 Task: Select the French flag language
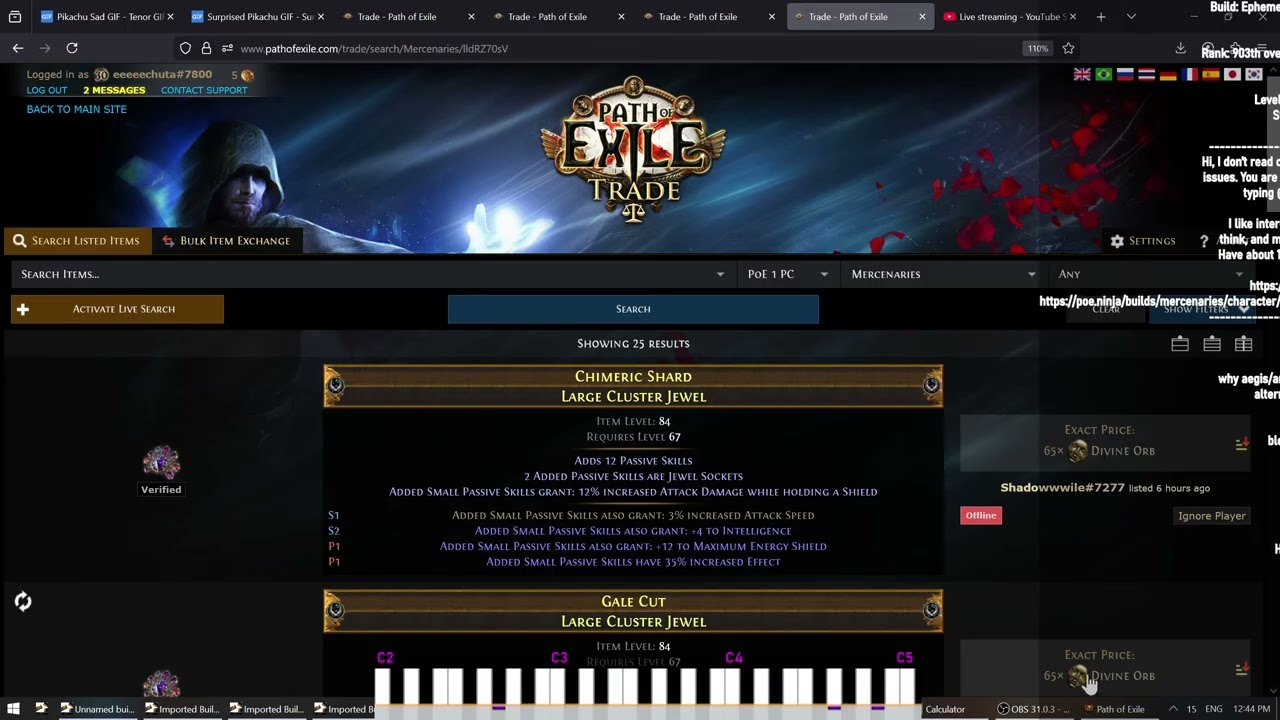coord(1189,75)
